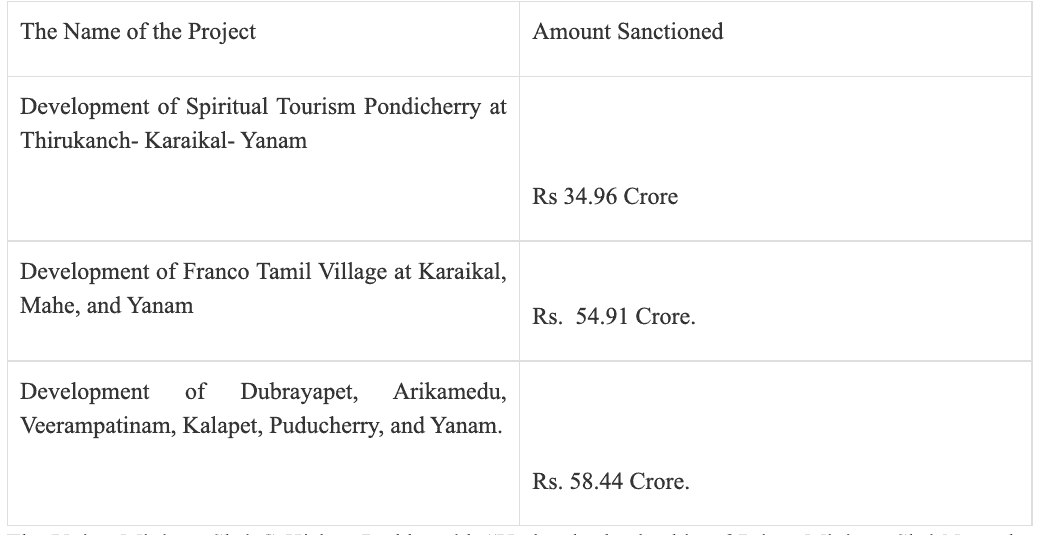Image resolution: width=1041 pixels, height=535 pixels.
Task: Select the Dubrayapet, Arikamedu project text
Action: [263, 408]
